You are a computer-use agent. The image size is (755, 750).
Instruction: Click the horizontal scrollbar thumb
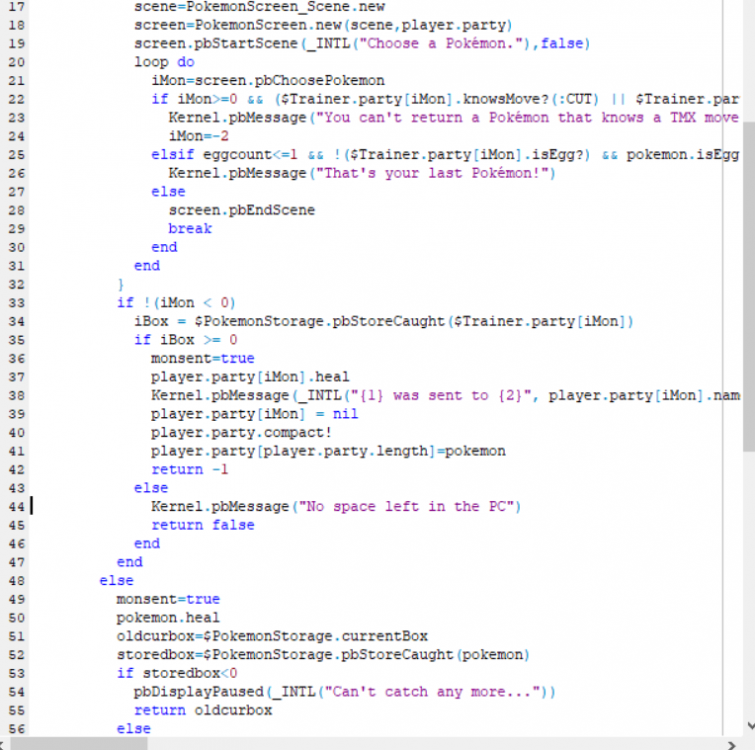[79, 744]
